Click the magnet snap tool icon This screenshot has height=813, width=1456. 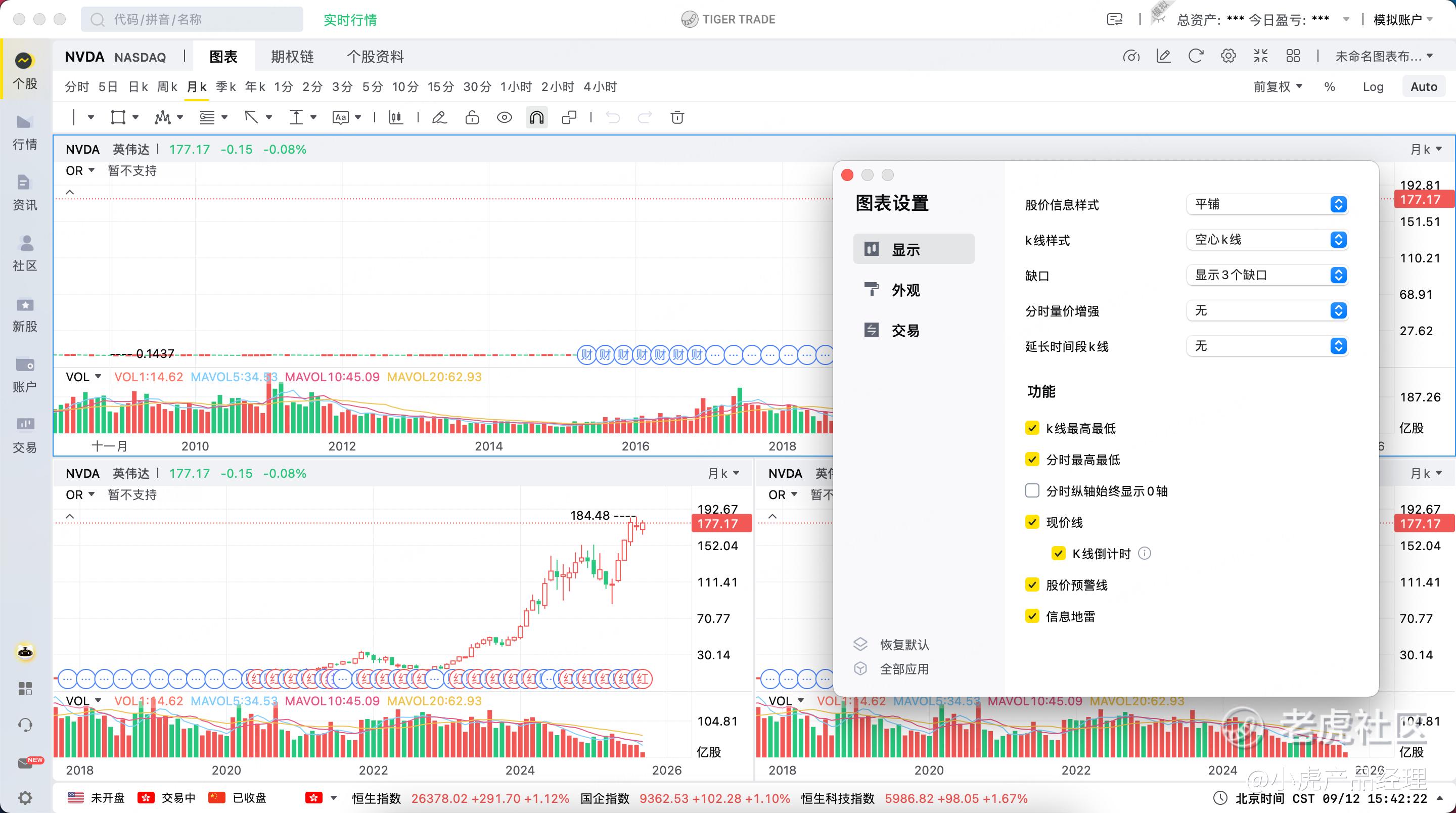click(536, 118)
